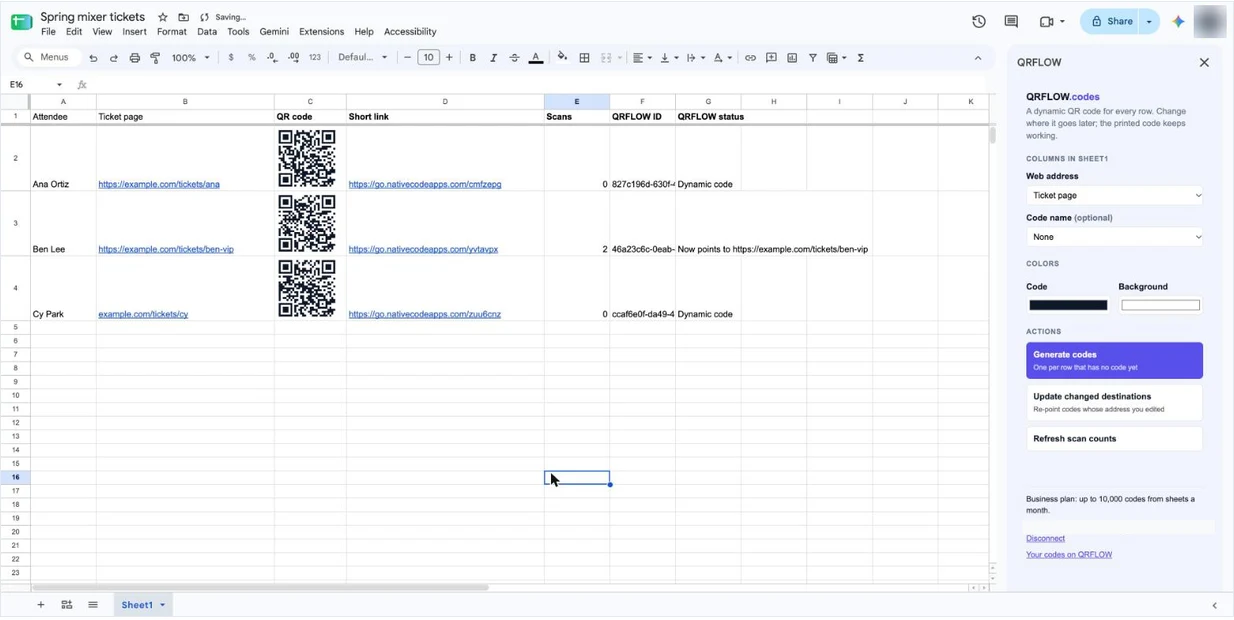Toggle strikethrough formatting
Image resolution: width=1234 pixels, height=620 pixels.
514,58
